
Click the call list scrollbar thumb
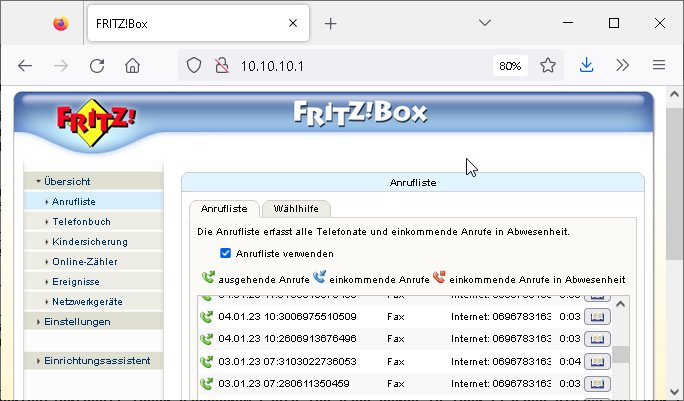coord(621,354)
